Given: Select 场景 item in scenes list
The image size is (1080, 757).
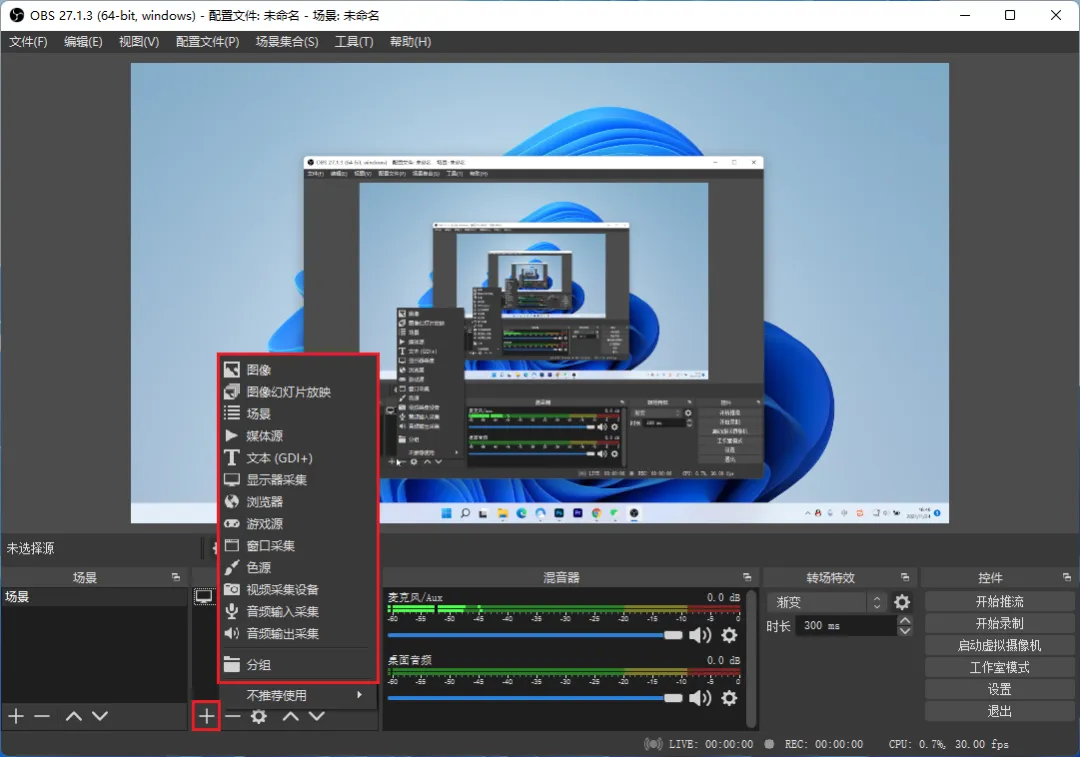Looking at the screenshot, I should pyautogui.click(x=94, y=597).
